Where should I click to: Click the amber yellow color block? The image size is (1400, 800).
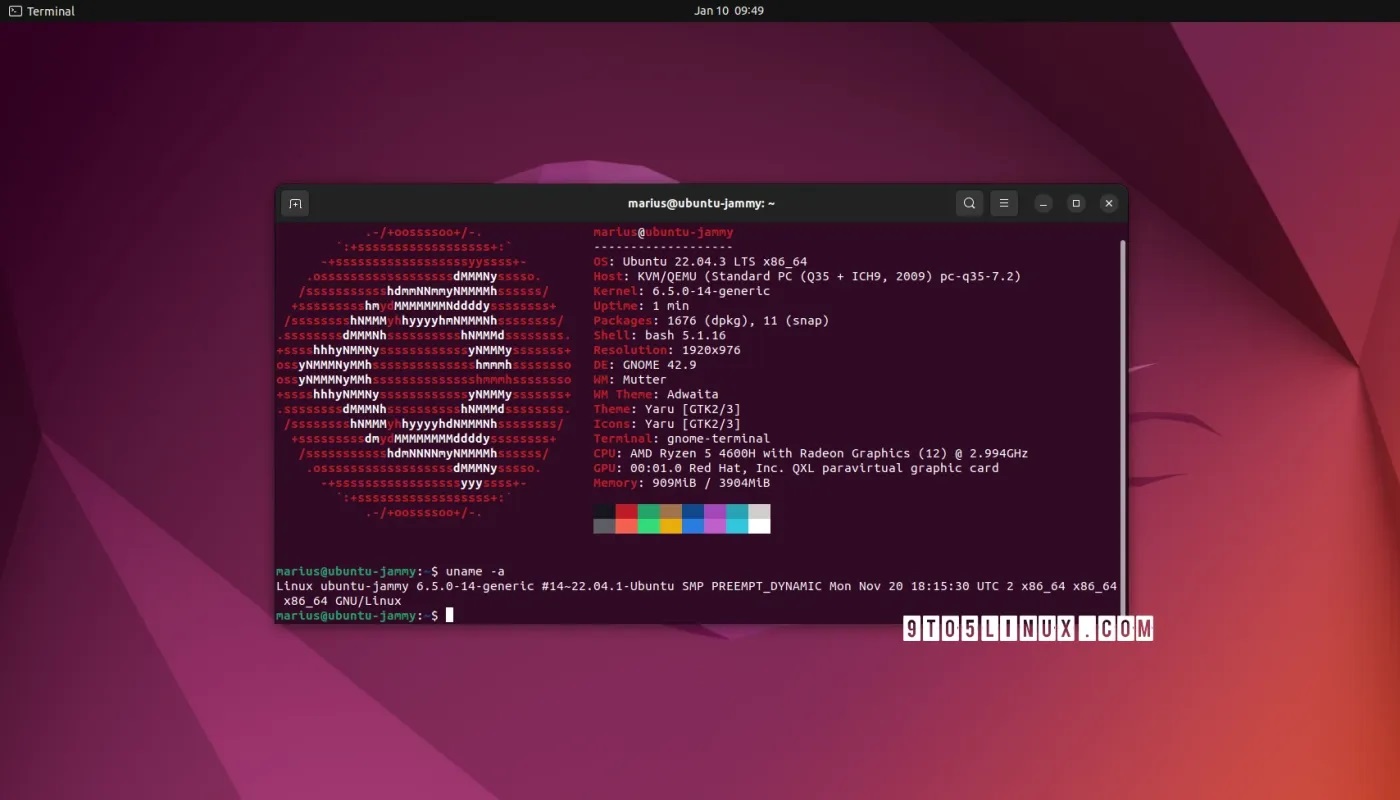click(x=670, y=526)
